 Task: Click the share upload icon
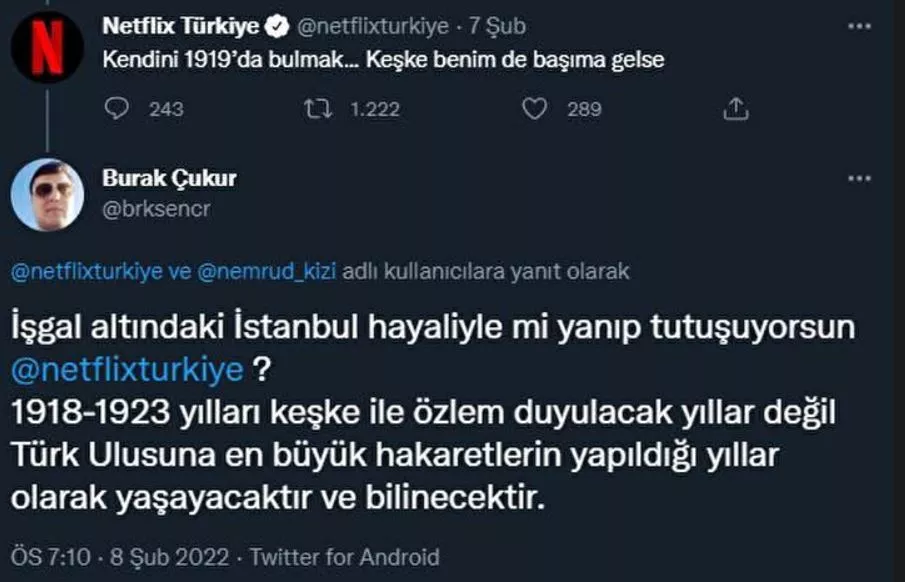click(x=735, y=108)
